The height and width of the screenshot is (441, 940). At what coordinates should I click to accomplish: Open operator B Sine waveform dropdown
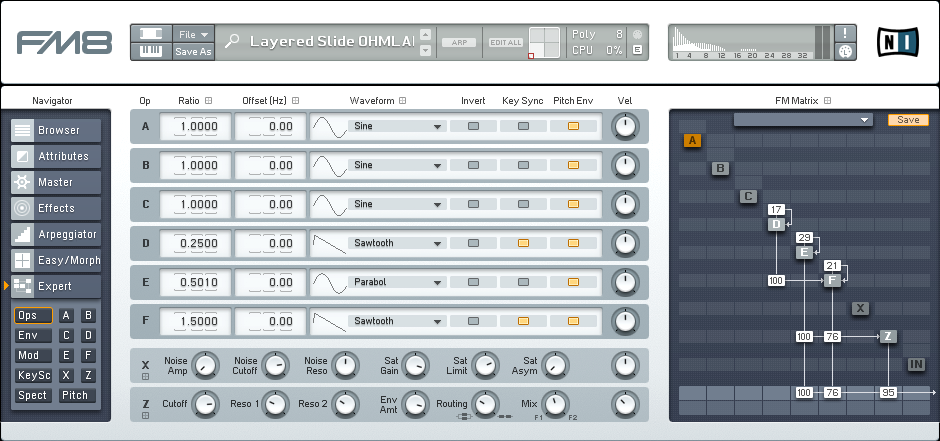tap(397, 165)
